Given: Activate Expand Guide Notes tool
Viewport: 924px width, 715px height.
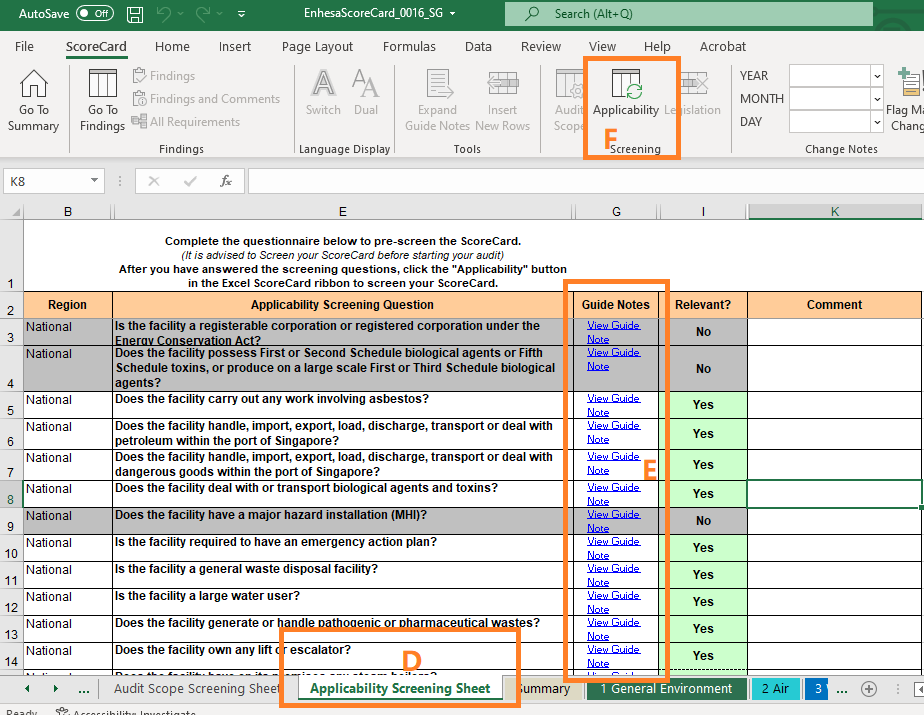Looking at the screenshot, I should pyautogui.click(x=437, y=97).
